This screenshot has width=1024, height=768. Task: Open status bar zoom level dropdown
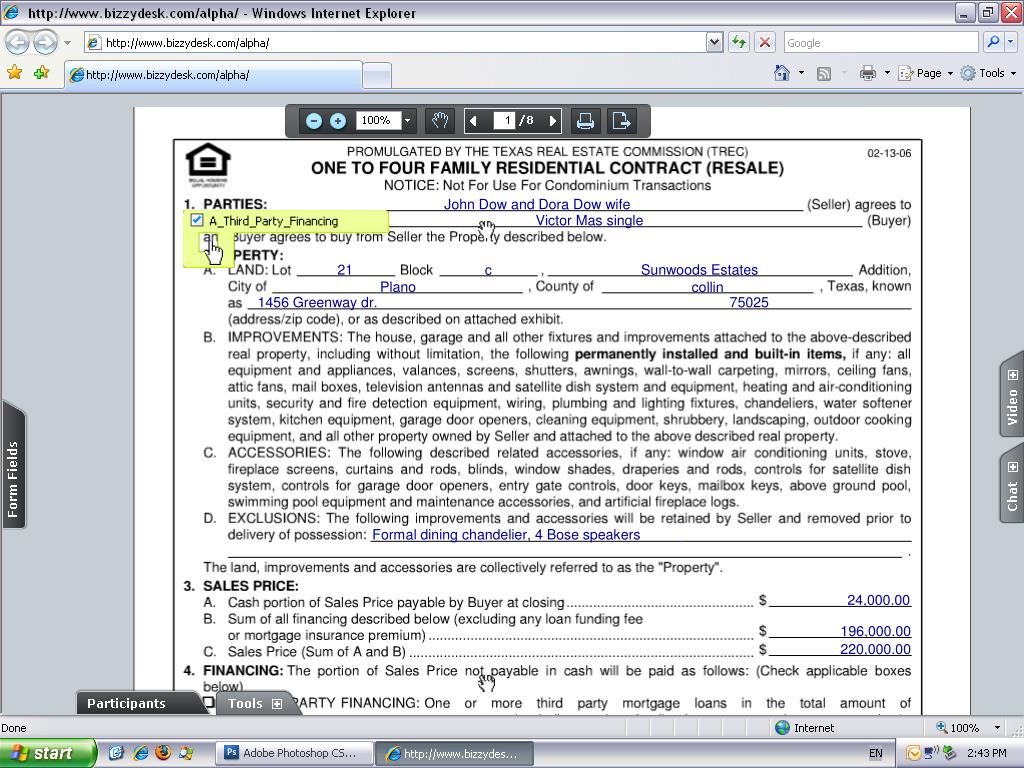[997, 728]
